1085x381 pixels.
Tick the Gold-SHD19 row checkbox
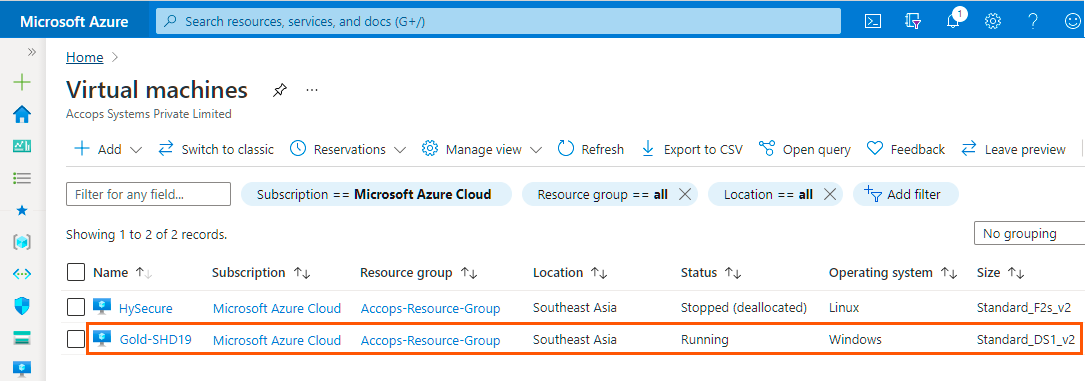pos(75,339)
